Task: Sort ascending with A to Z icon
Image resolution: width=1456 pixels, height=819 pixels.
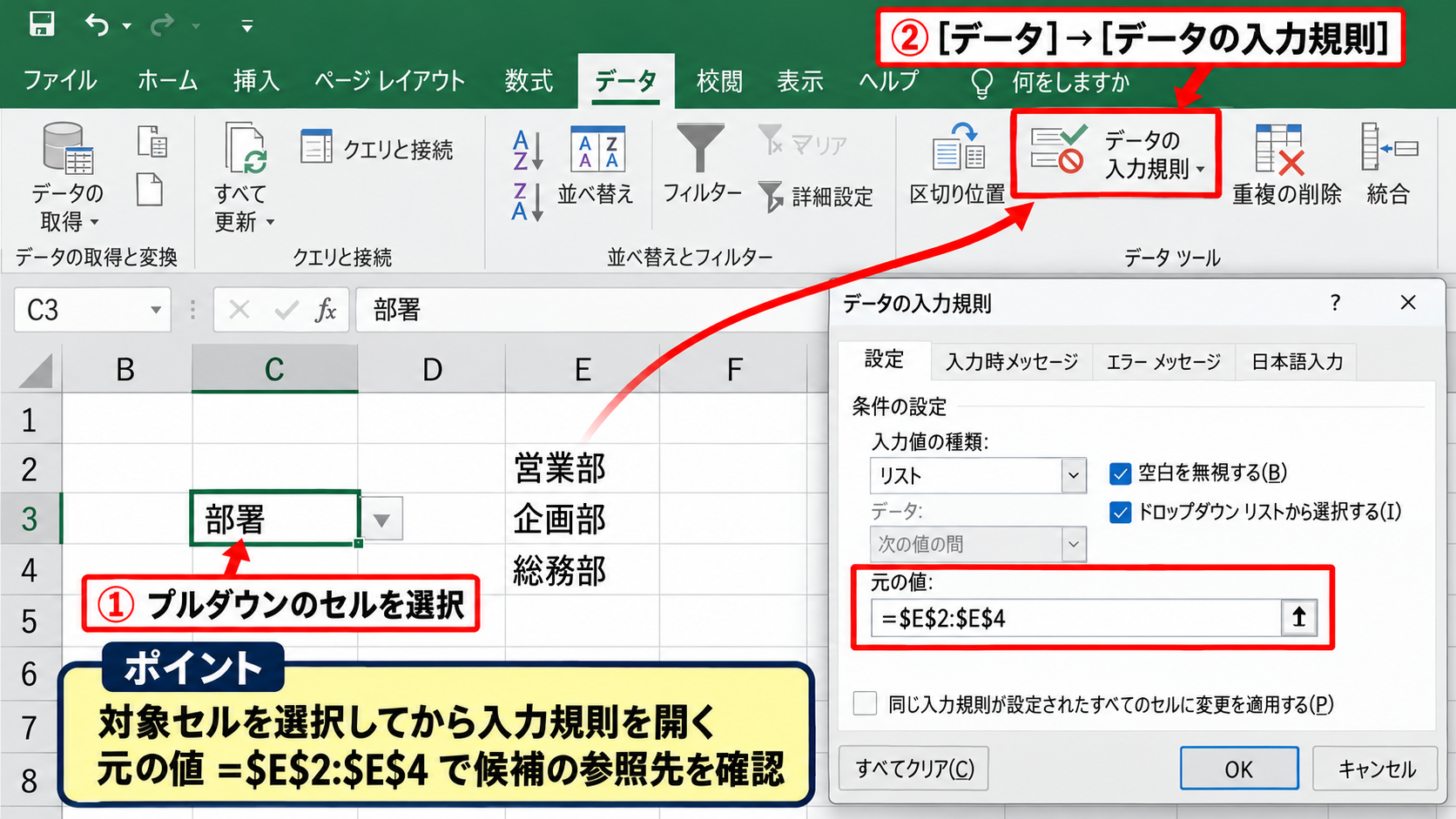Action: pos(528,149)
